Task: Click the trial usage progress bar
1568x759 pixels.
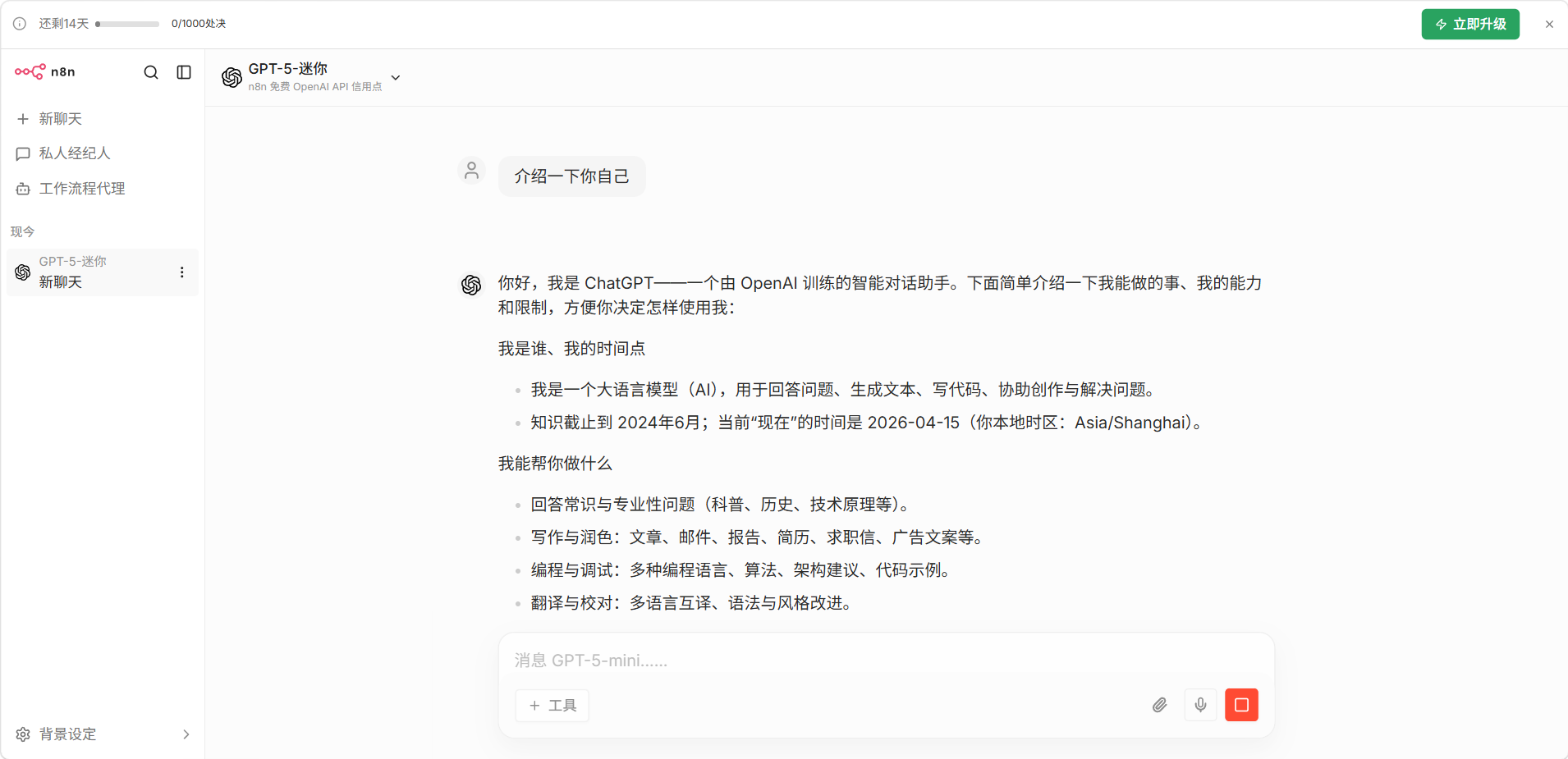Action: pos(127,24)
